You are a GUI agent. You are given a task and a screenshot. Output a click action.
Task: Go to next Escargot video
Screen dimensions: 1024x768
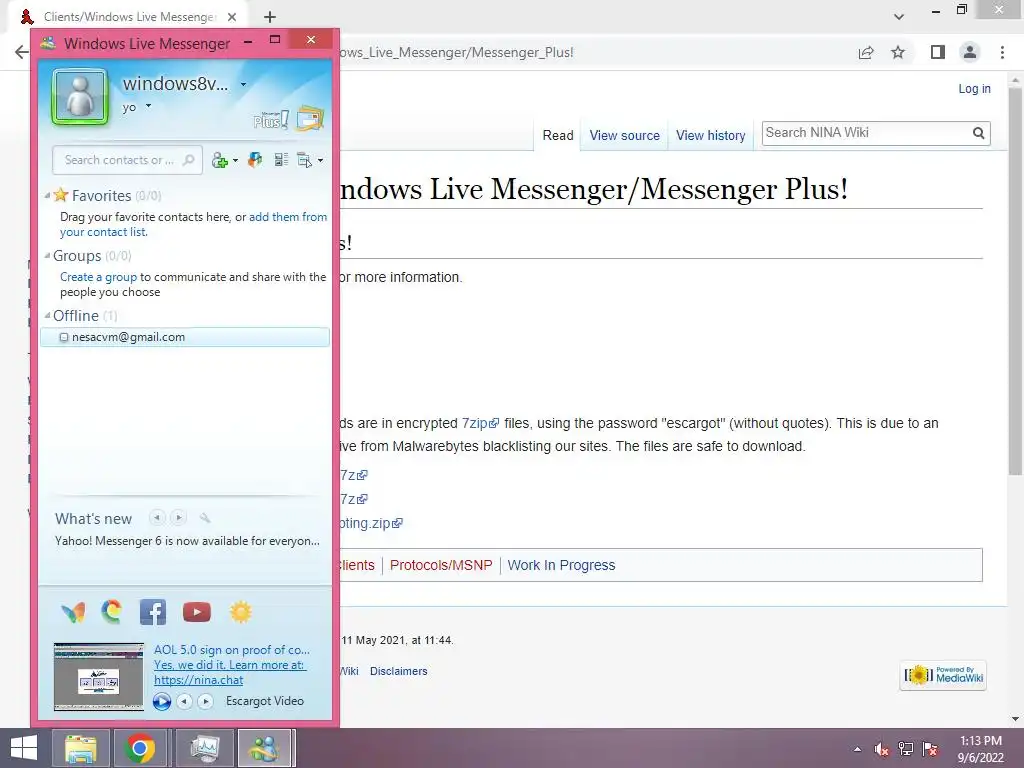(206, 701)
